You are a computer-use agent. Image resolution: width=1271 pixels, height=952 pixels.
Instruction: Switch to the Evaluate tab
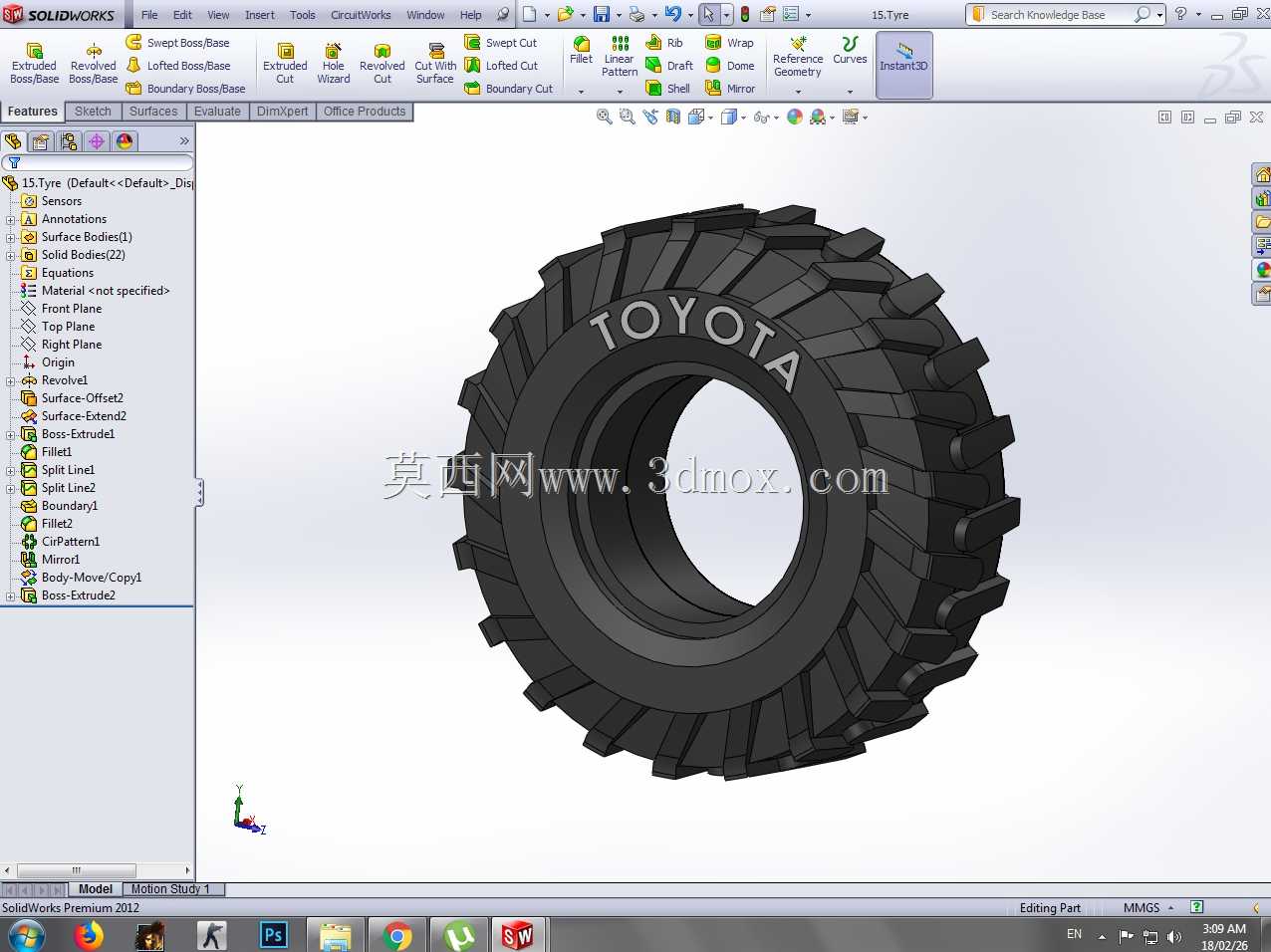pos(217,112)
